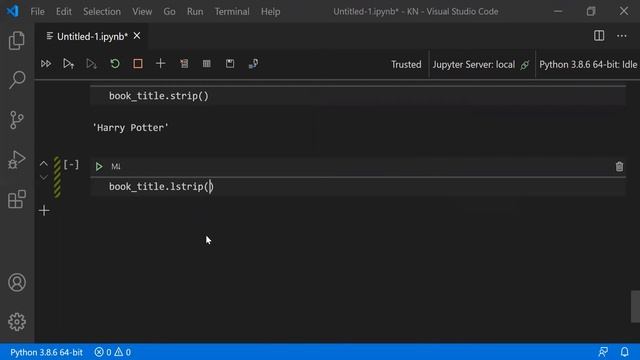Select the Python 3.8.6 64-bit interpreter in status bar
Viewport: 640px width, 360px height.
[46, 352]
